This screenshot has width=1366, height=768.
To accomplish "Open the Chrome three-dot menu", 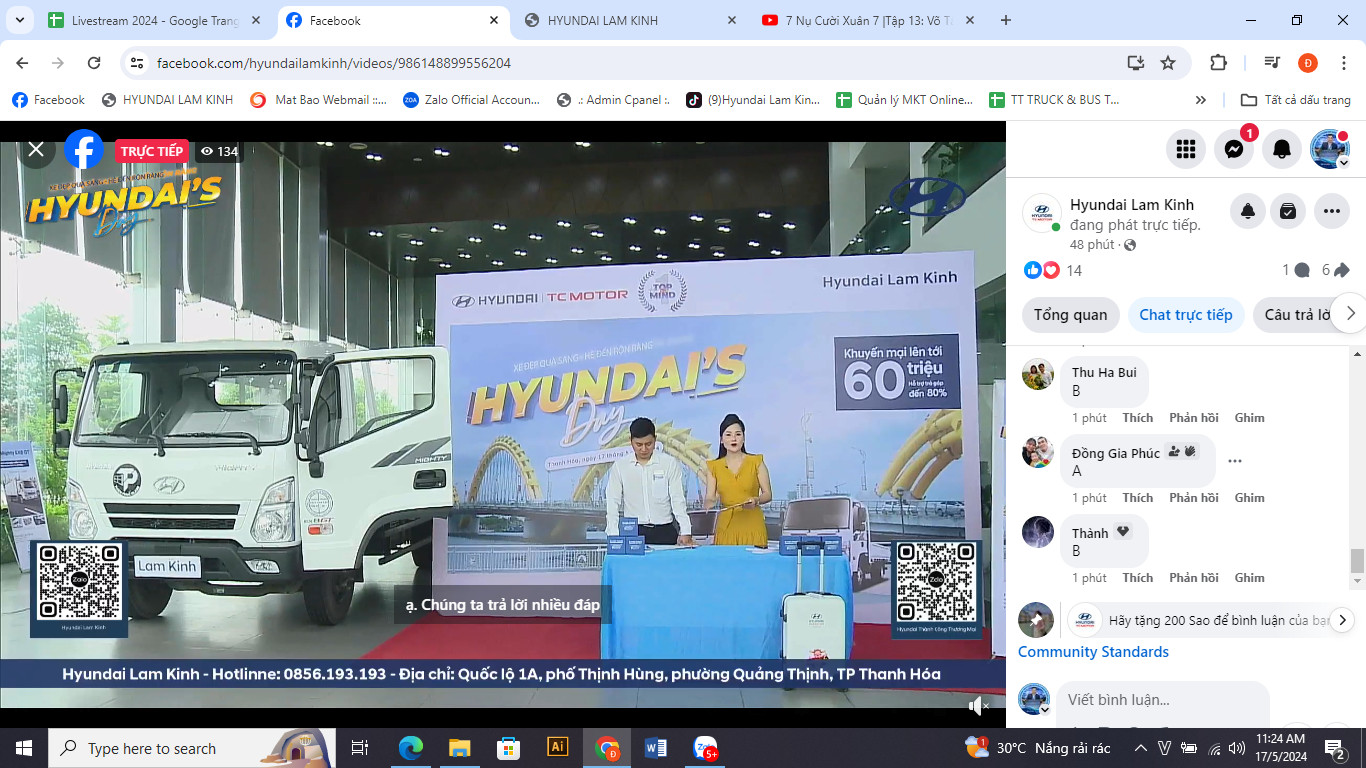I will click(x=1344, y=63).
